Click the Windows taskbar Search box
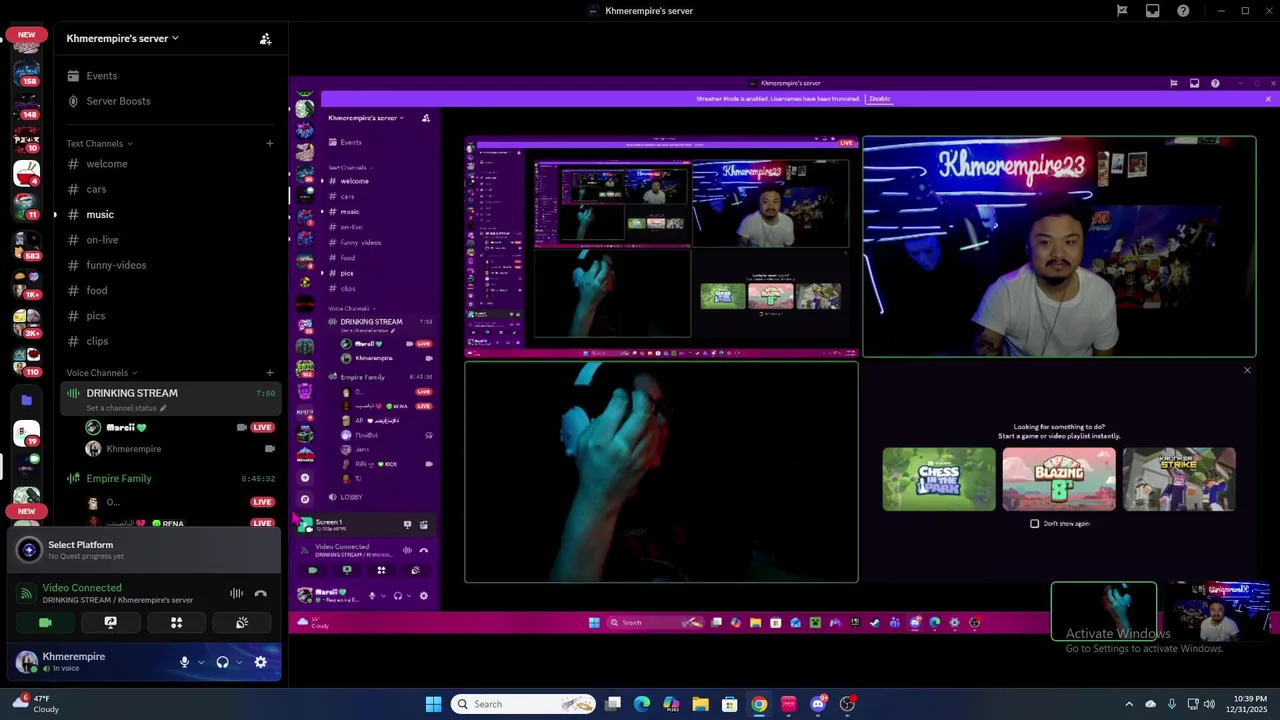 tap(523, 704)
